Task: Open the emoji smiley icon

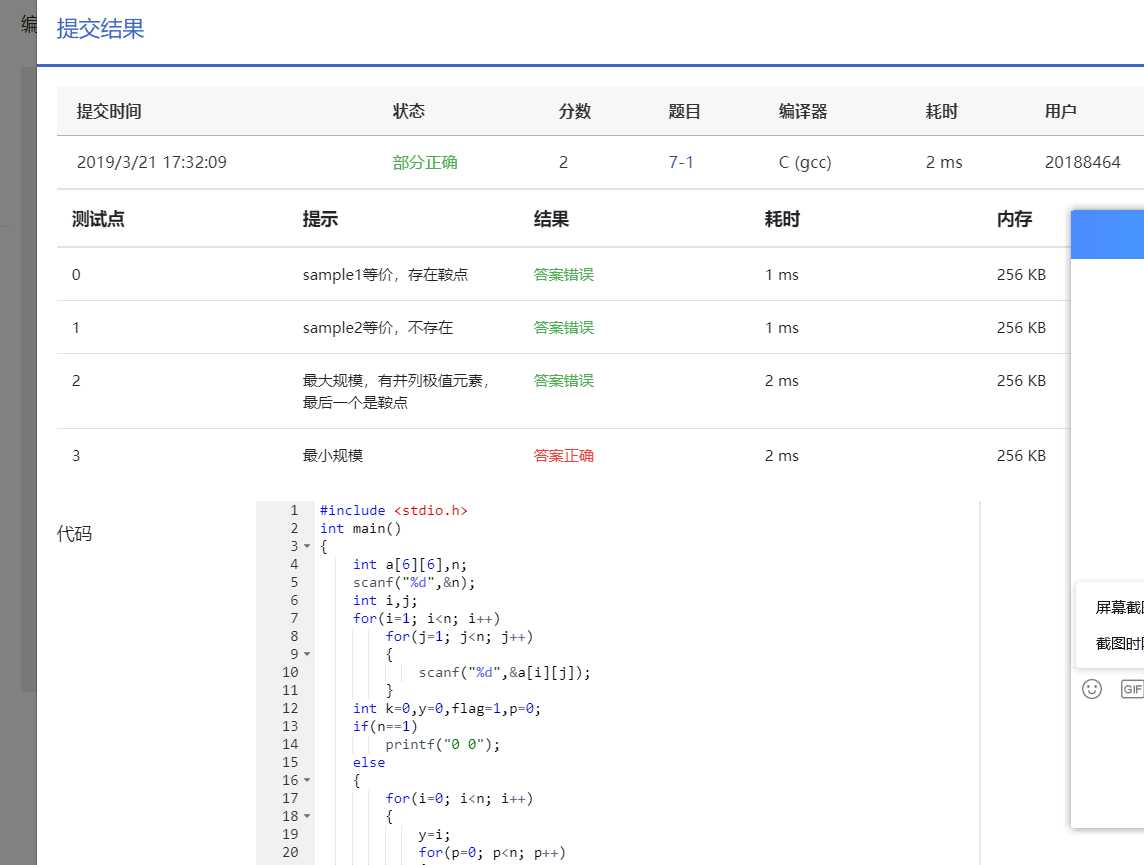Action: pyautogui.click(x=1091, y=689)
